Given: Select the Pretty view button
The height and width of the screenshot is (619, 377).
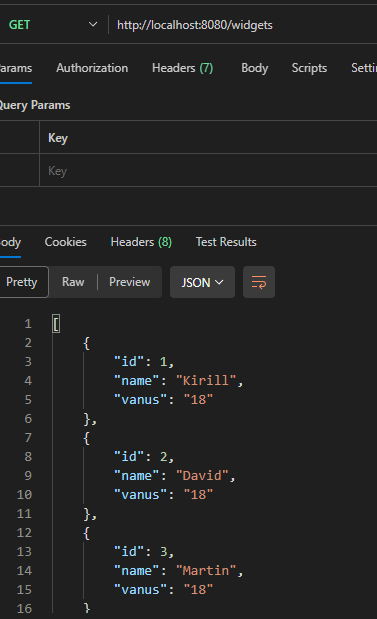Looking at the screenshot, I should click(23, 282).
